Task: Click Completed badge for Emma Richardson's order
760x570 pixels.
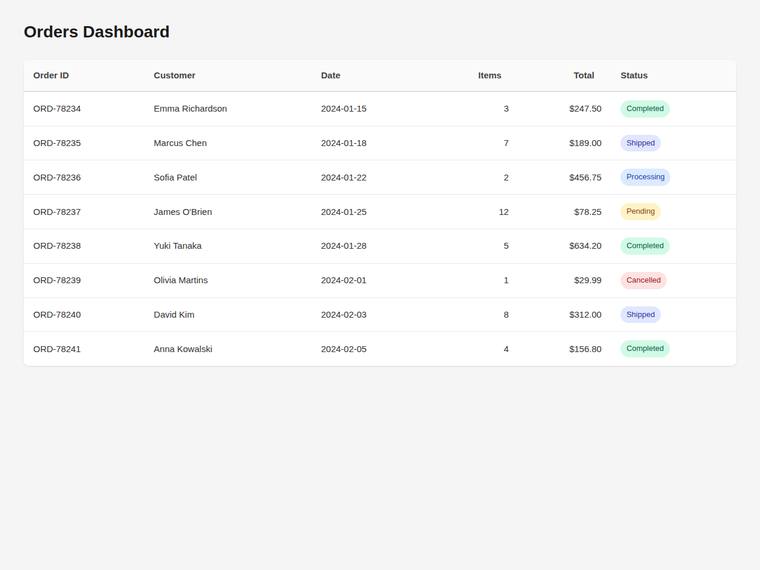Action: 645,109
